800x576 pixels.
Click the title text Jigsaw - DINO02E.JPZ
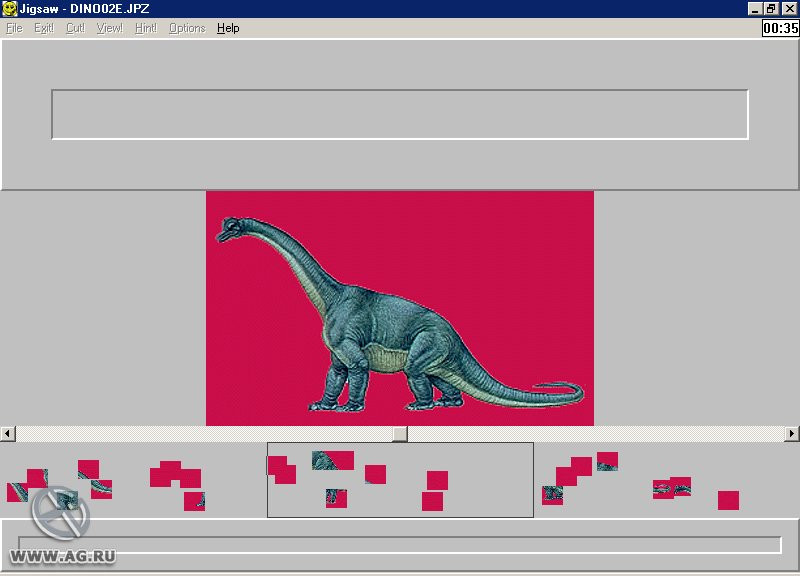click(84, 9)
